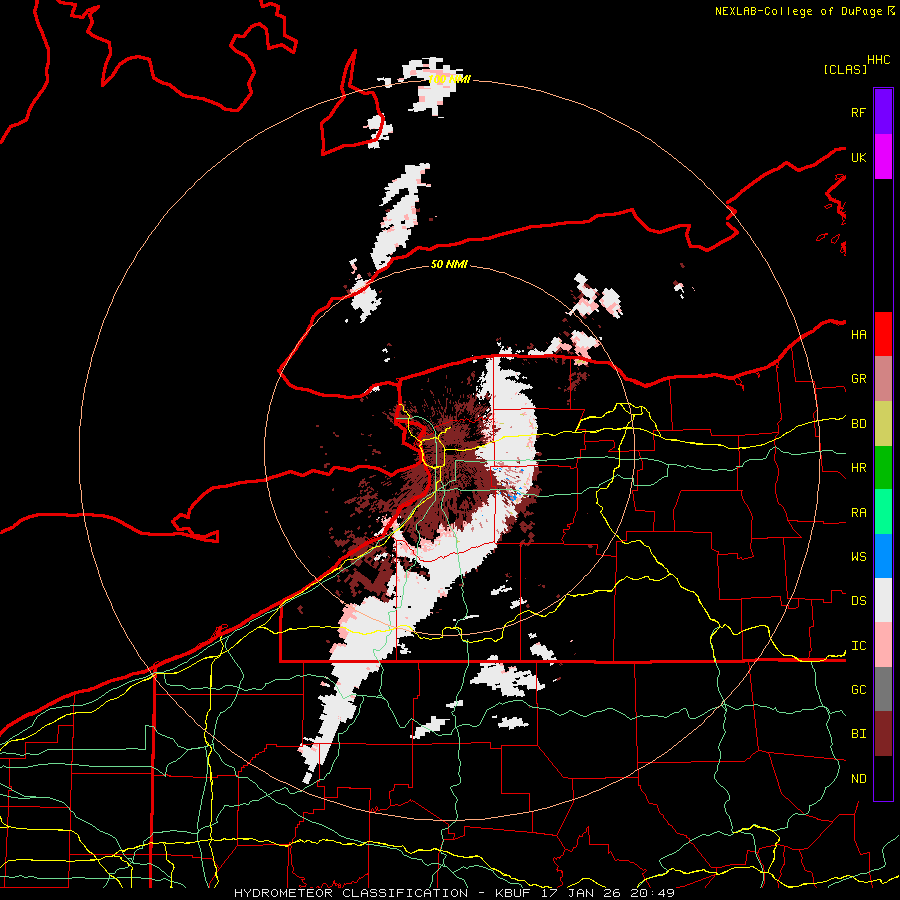Select the brown BI legend swatch

883,734
